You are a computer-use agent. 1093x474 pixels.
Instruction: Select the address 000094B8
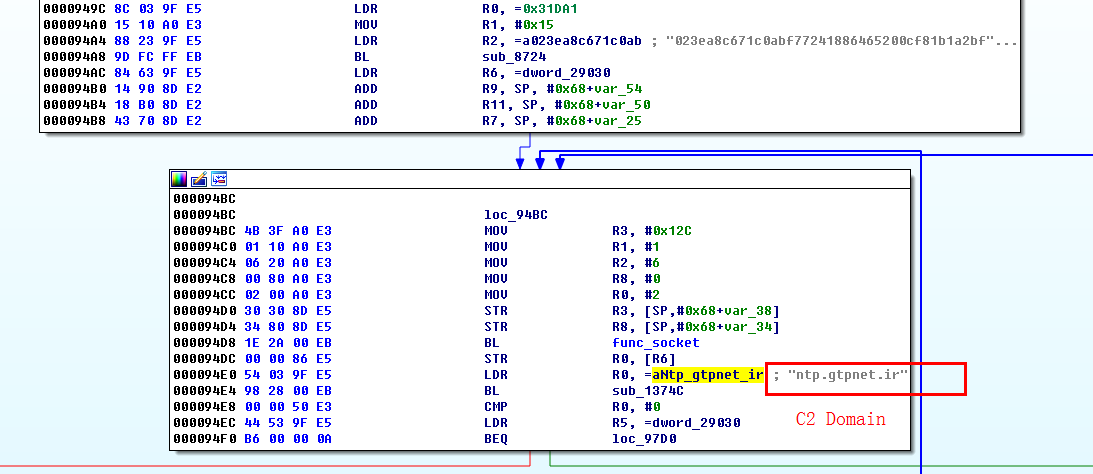(75, 121)
